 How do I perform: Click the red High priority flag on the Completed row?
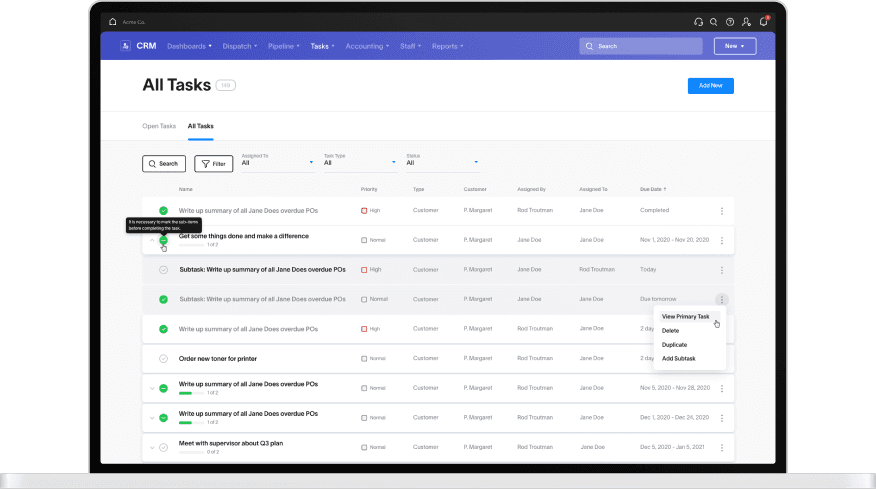point(364,211)
